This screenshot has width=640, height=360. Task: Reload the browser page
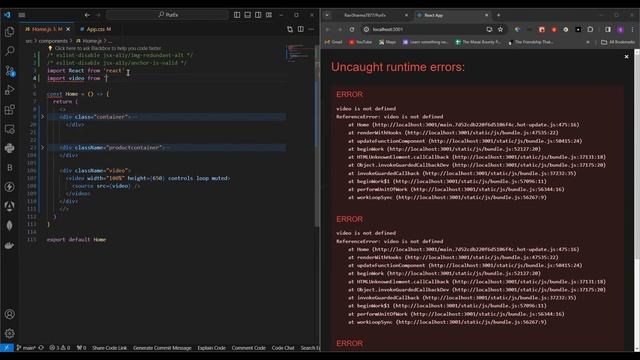[352, 29]
